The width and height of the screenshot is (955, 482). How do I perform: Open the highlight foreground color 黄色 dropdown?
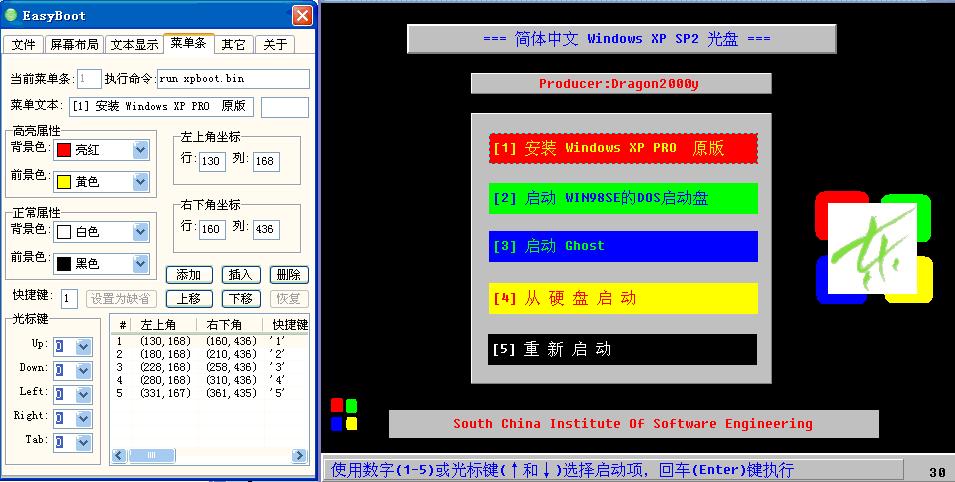point(141,181)
